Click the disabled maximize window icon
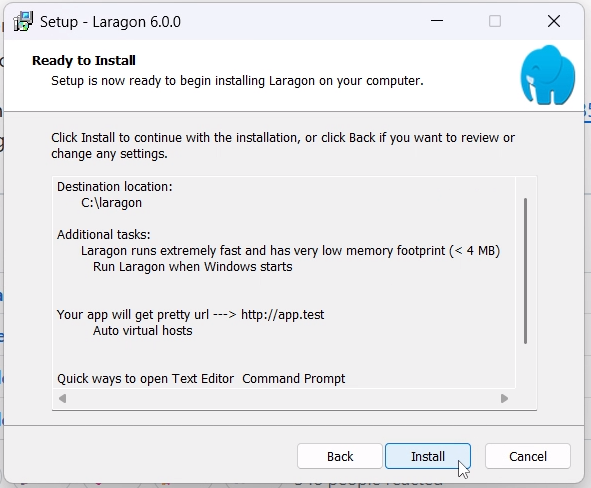This screenshot has height=488, width=591. click(495, 21)
